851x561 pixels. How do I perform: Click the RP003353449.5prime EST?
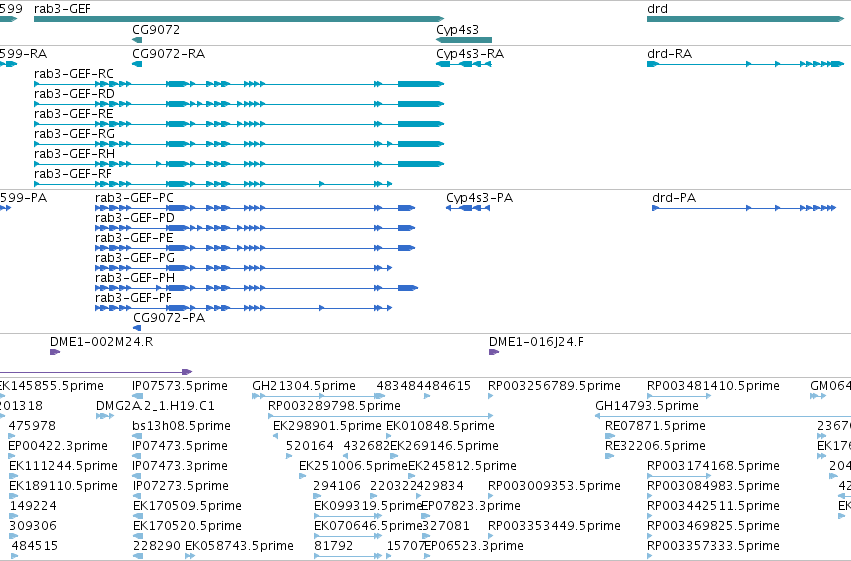coord(554,526)
